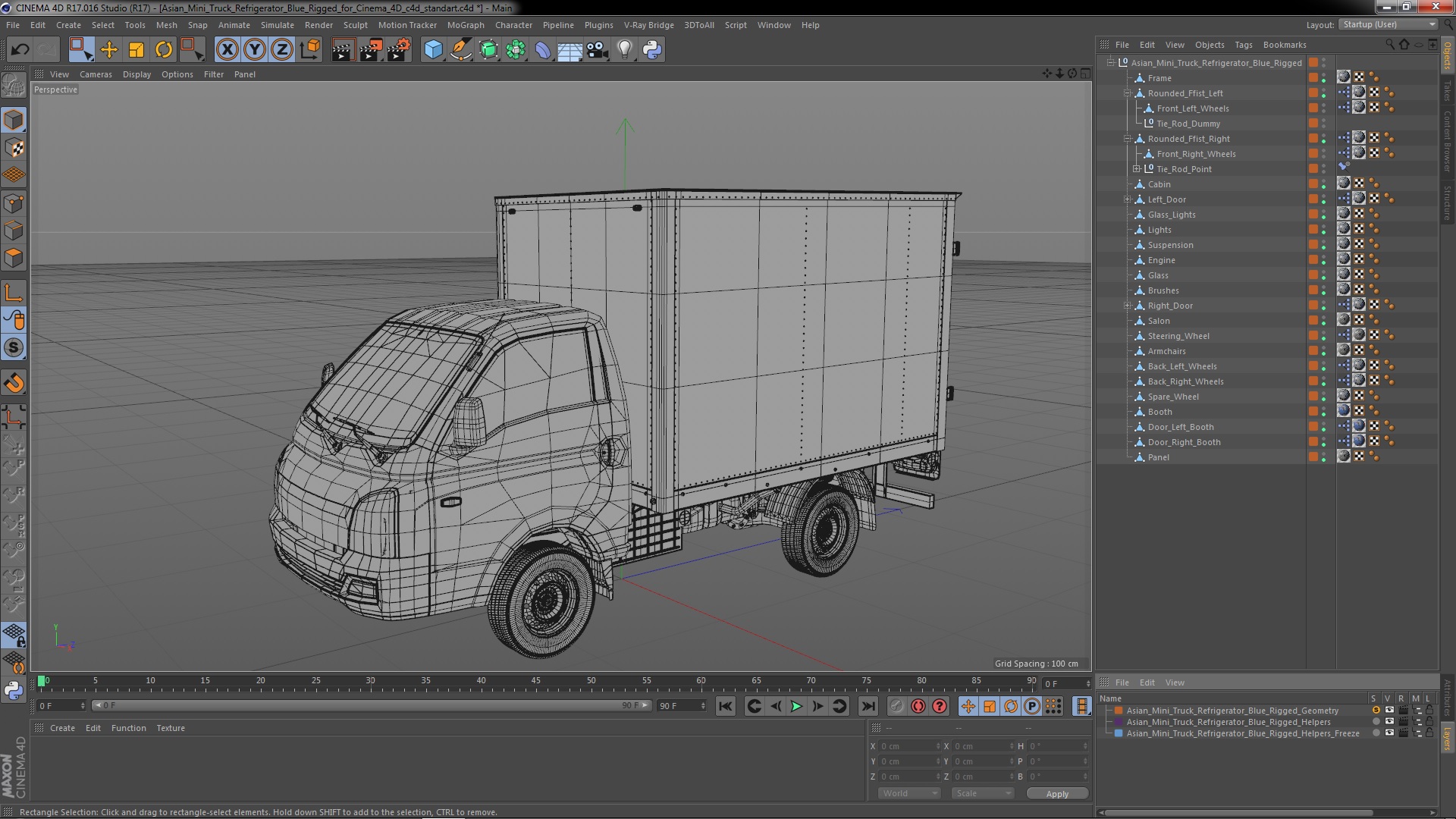Viewport: 1456px width, 819px height.
Task: Select the Rotate tool
Action: (x=164, y=50)
